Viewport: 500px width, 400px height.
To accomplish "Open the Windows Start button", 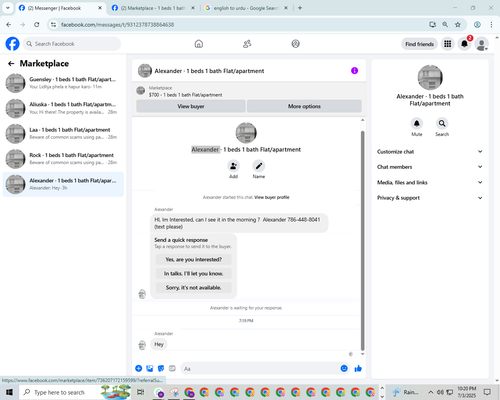I will pos(9,392).
